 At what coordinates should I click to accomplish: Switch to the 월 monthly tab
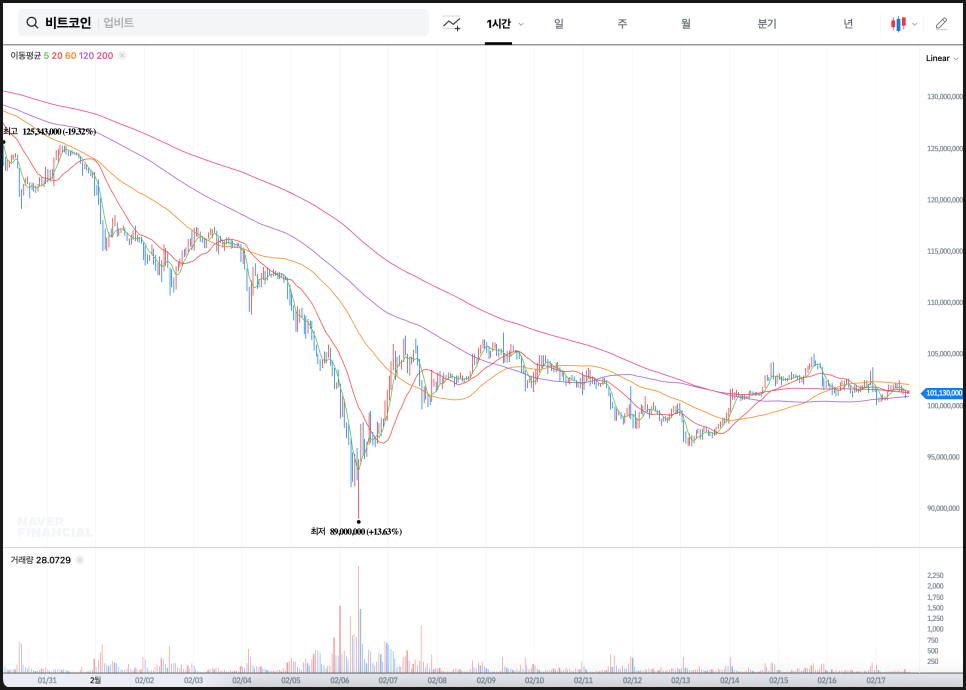coord(686,23)
